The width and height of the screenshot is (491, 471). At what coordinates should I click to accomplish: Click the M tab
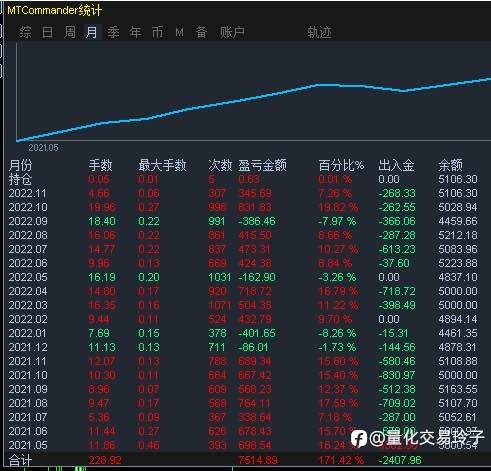coord(179,32)
